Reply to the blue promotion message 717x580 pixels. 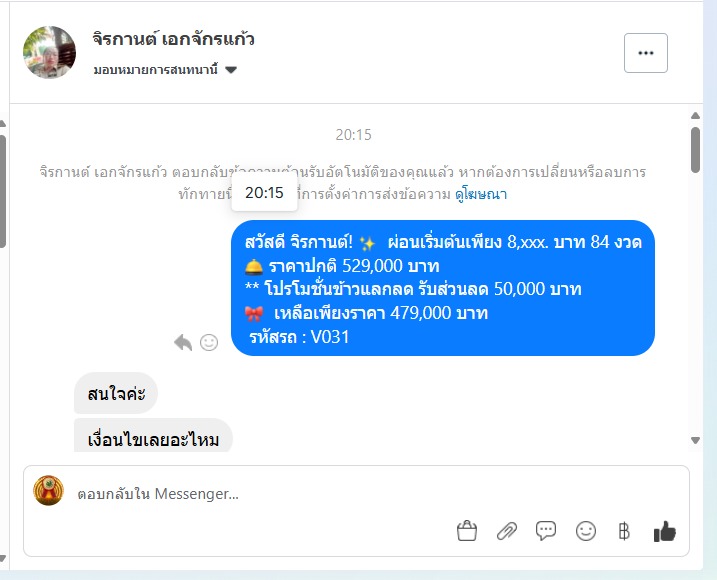pyautogui.click(x=183, y=342)
